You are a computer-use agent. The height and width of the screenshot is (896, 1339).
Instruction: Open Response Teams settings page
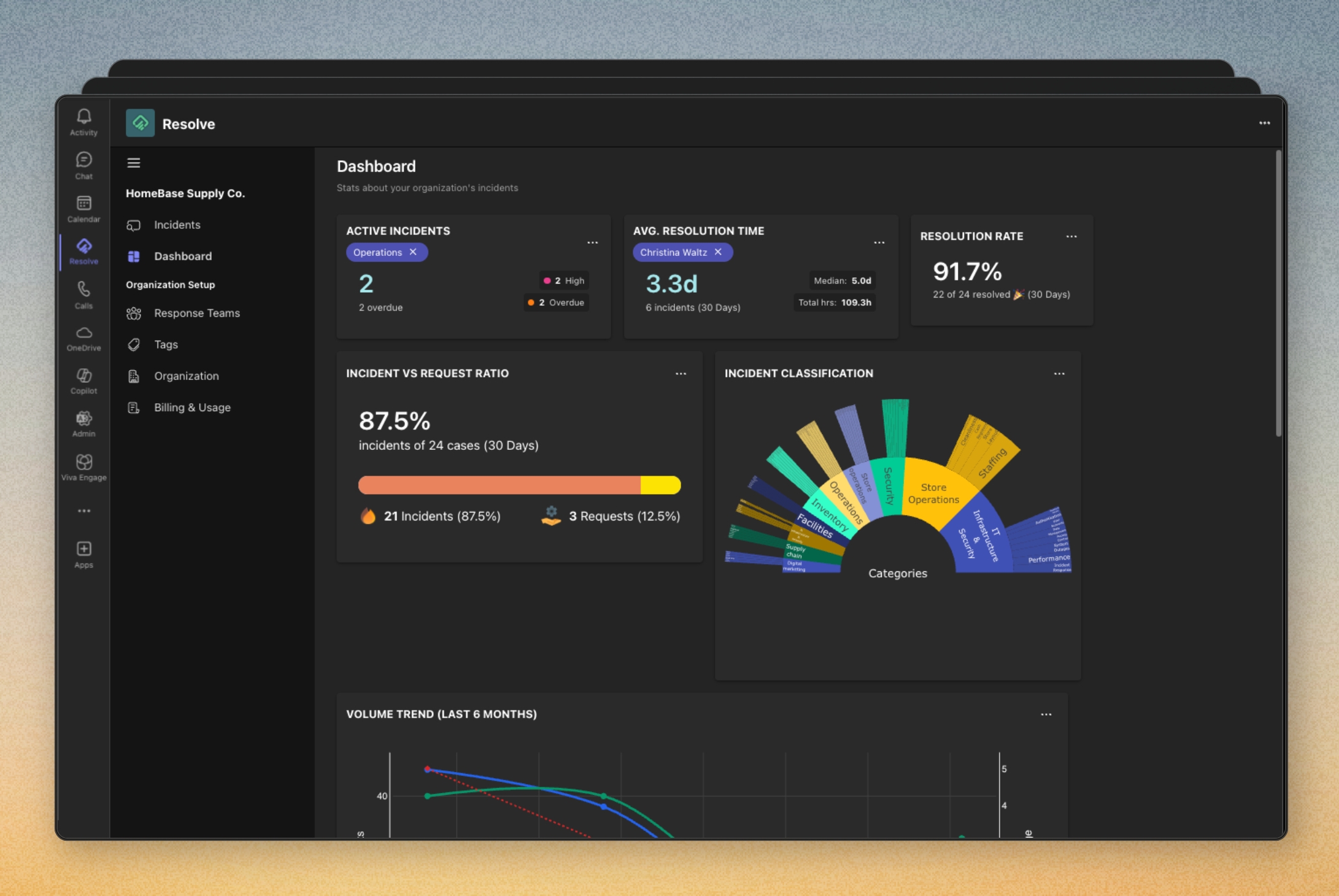pos(196,313)
